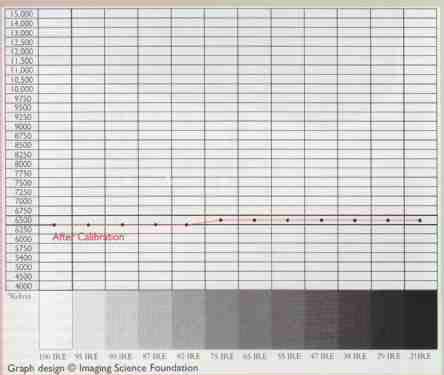Click the 10,000 axis value
444x375 pixels.
(x=22, y=89)
